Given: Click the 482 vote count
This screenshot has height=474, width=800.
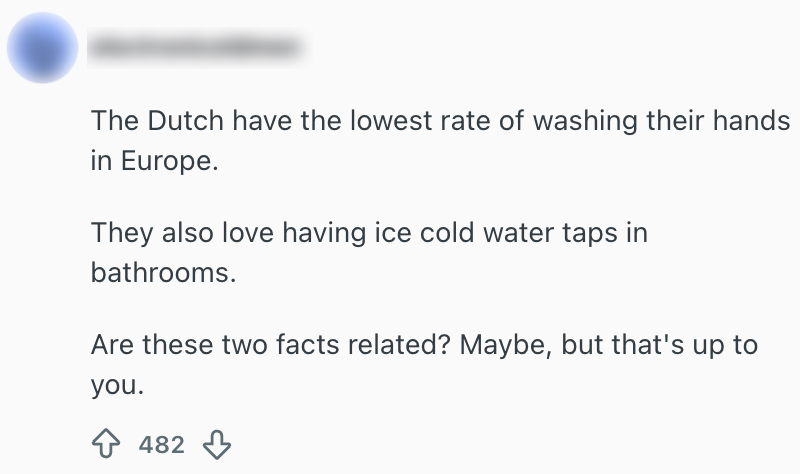Looking at the screenshot, I should (161, 443).
